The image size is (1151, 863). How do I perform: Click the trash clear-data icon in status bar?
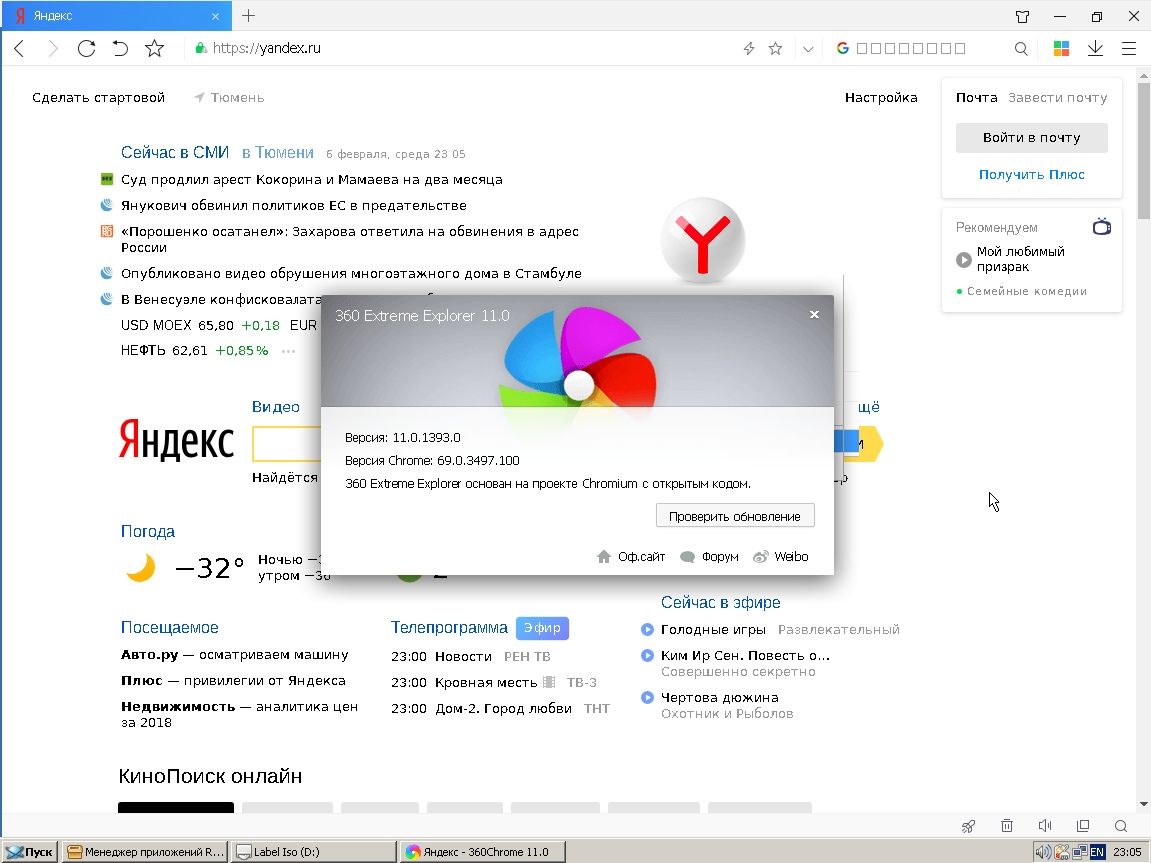coord(1007,826)
